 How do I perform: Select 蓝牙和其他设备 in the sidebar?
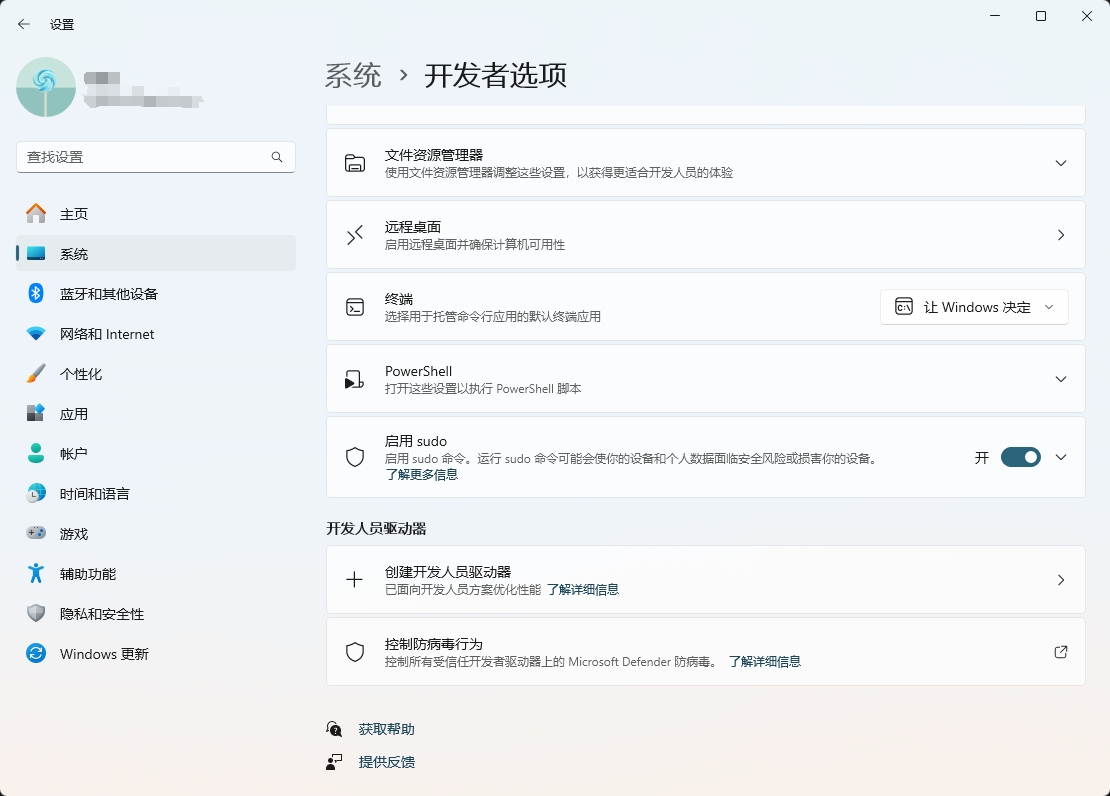(x=156, y=293)
